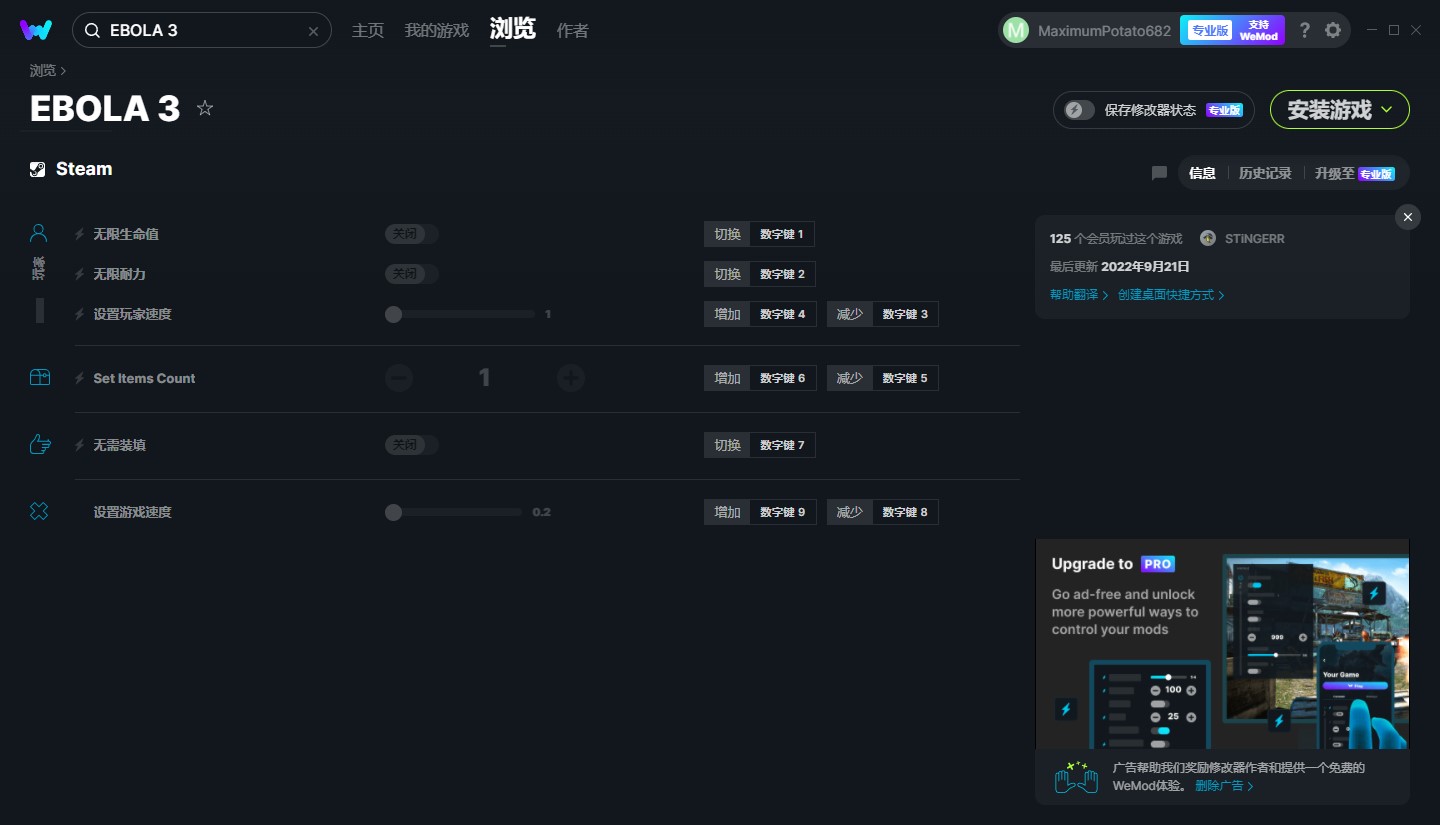Clear the EBOLA 3 search text
This screenshot has width=1440, height=825.
(313, 31)
